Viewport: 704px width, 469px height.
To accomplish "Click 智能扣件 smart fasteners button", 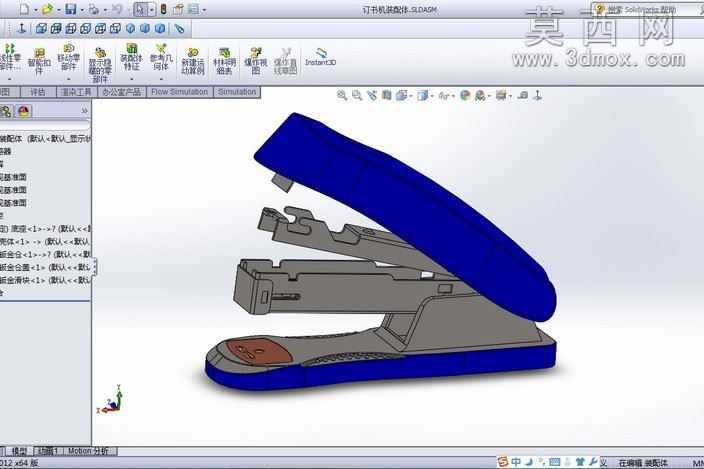I will 39,61.
